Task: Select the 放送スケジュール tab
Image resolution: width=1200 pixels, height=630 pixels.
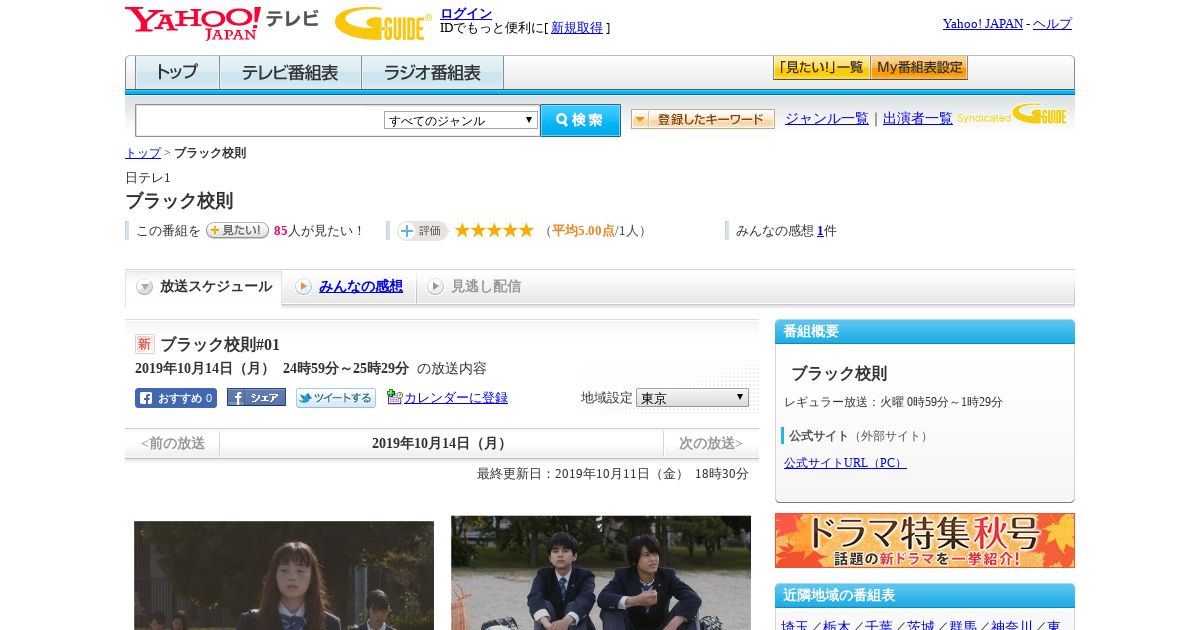Action: 204,287
